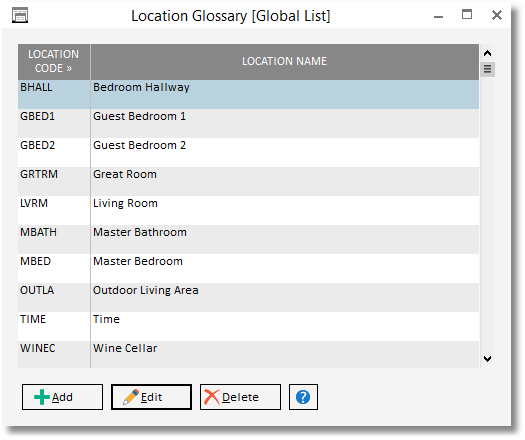This screenshot has width=525, height=440.
Task: Select the Outdoor Living Area row
Action: point(248,297)
